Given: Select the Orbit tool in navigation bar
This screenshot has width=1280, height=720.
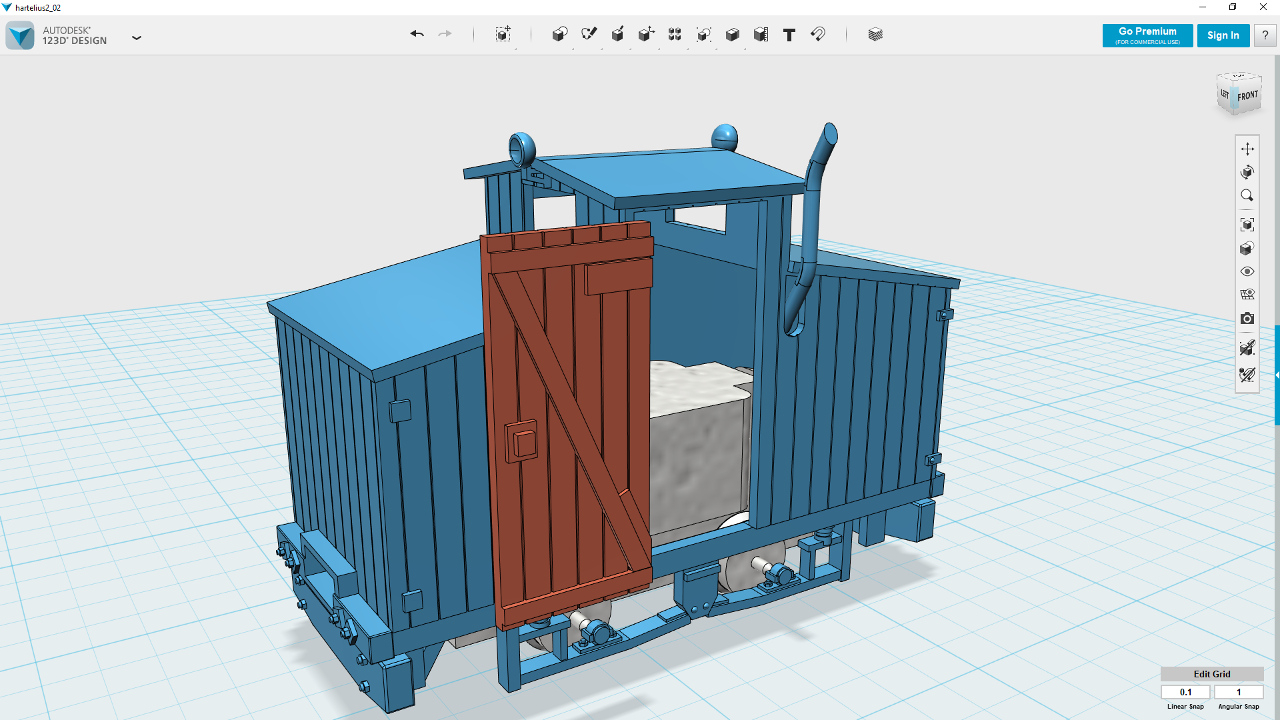Looking at the screenshot, I should click(x=1247, y=173).
